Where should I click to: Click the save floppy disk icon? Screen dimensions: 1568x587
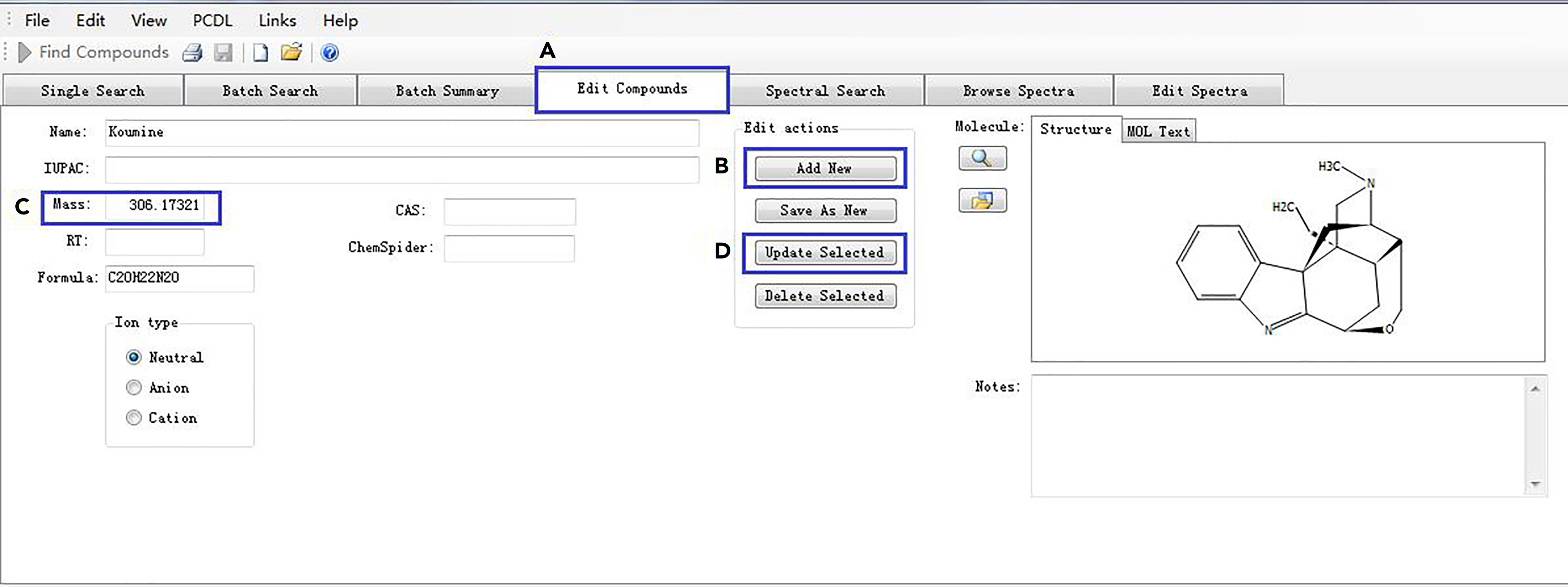(223, 53)
